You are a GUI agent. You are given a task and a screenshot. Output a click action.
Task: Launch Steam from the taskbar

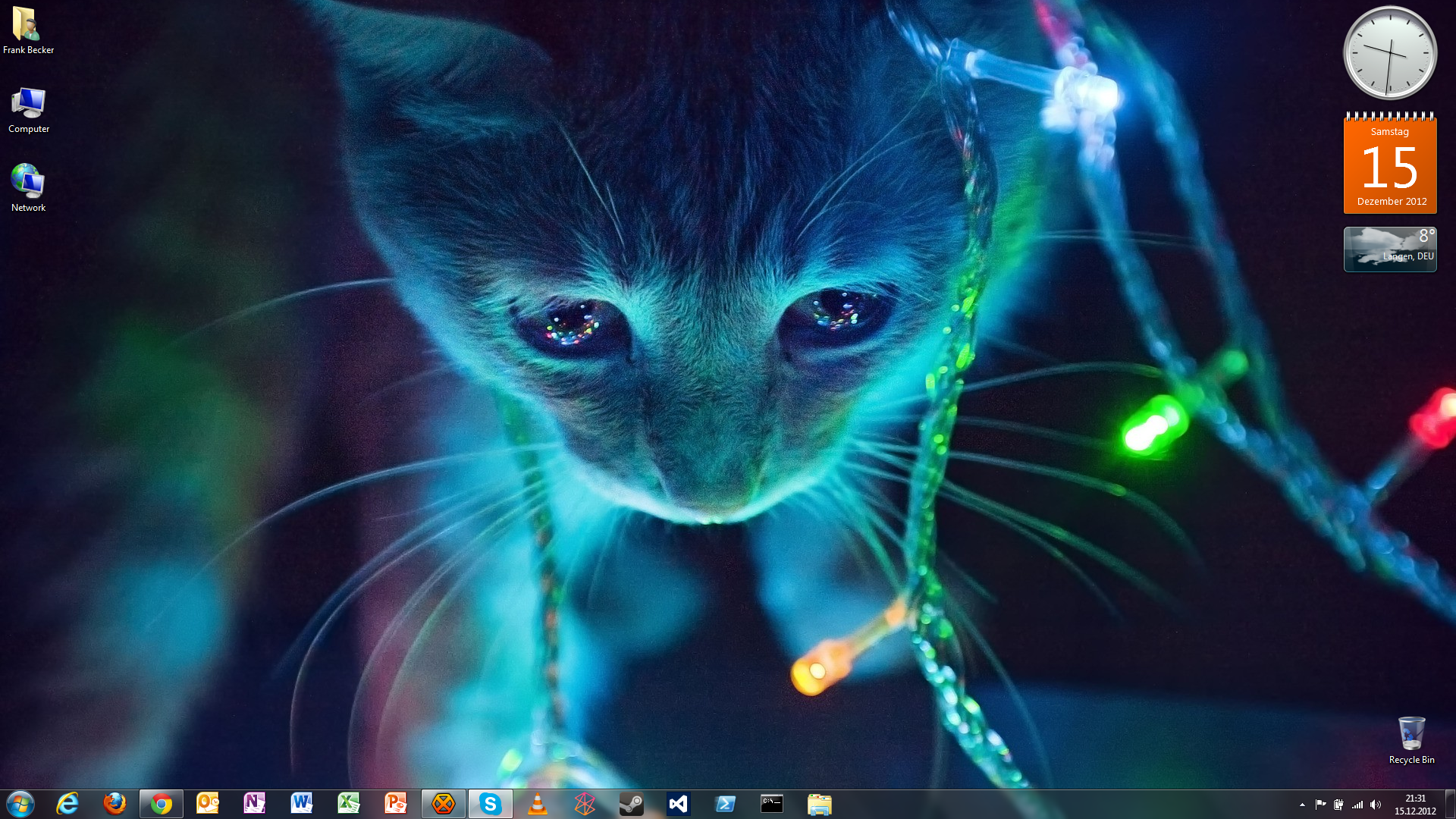pos(631,804)
